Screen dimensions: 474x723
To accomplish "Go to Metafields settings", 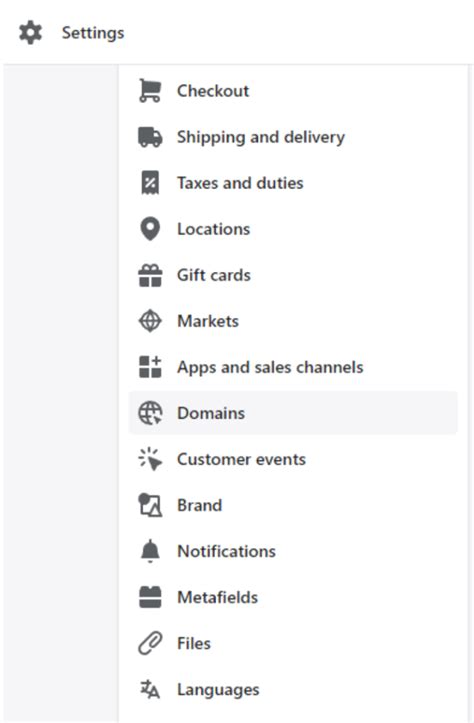I will [293, 598].
